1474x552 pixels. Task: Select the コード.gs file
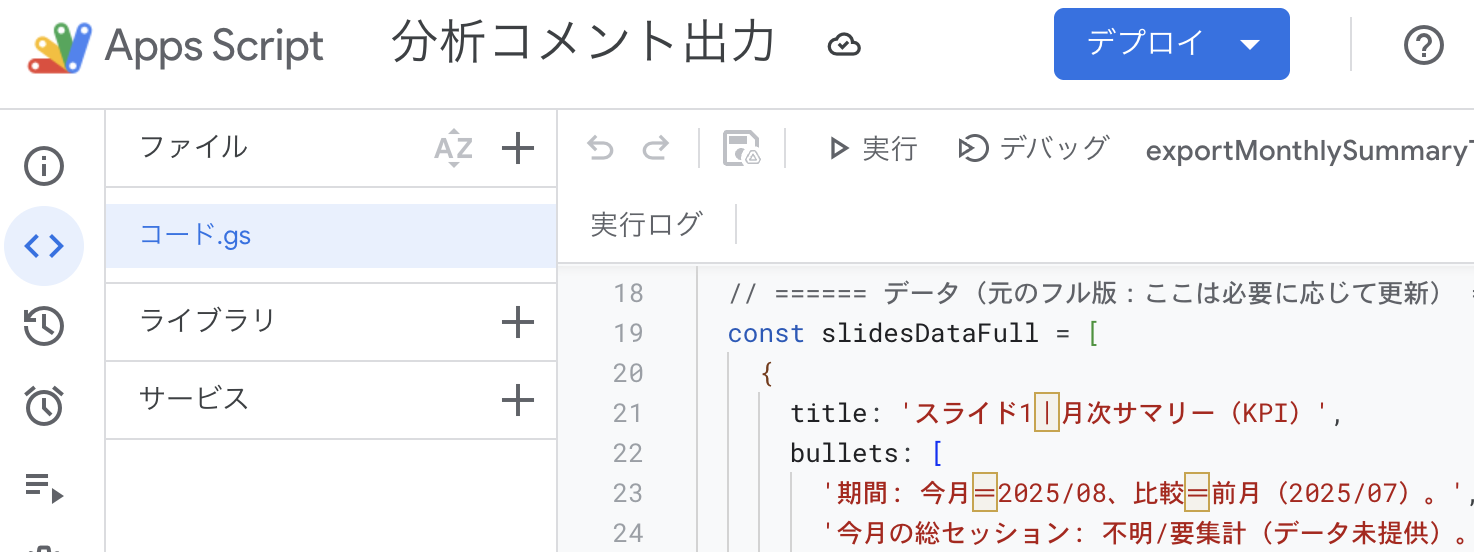196,236
